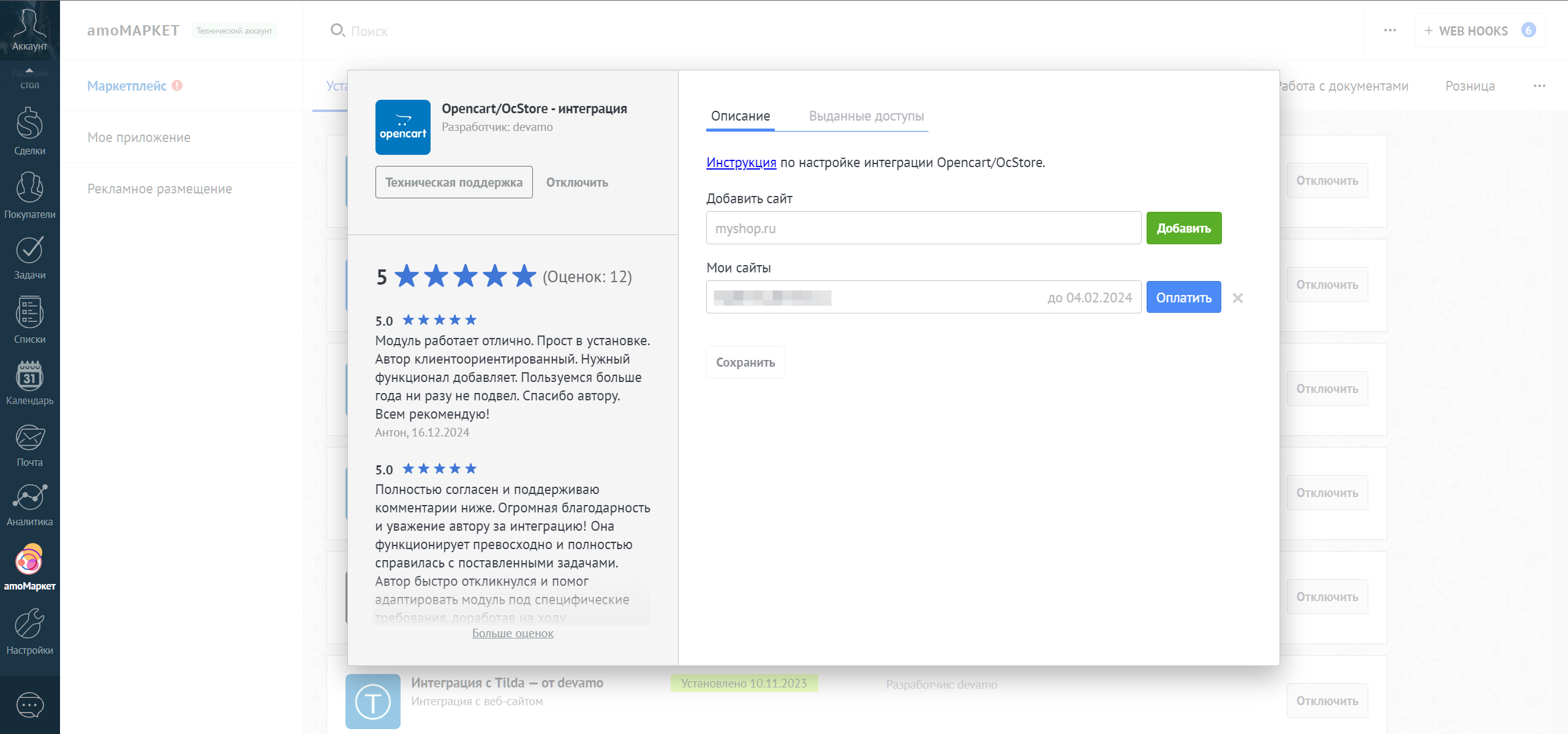The width and height of the screenshot is (1568, 734).
Task: Click the opencart integration logo
Action: point(402,127)
